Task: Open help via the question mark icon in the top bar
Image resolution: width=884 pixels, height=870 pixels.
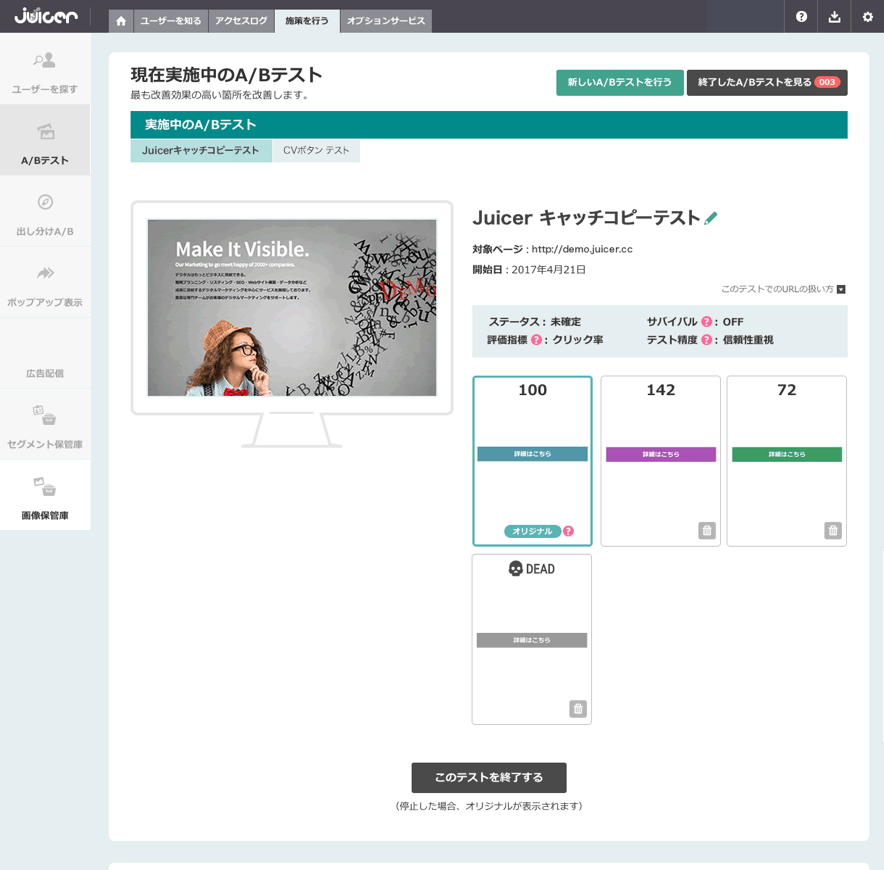Action: [801, 17]
